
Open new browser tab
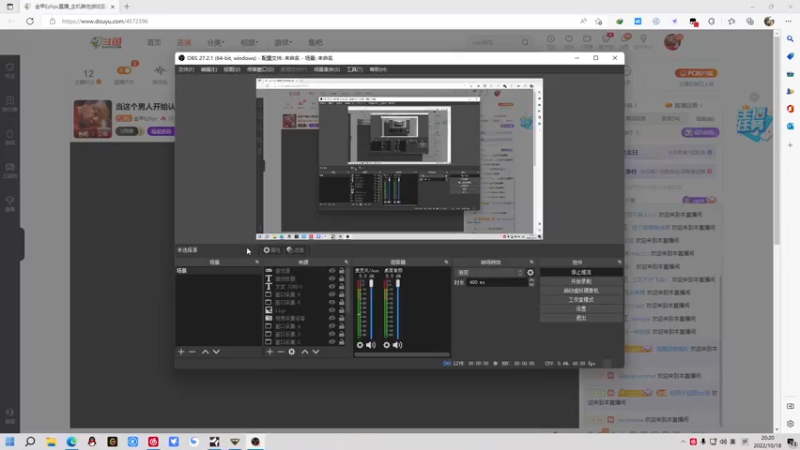click(127, 7)
